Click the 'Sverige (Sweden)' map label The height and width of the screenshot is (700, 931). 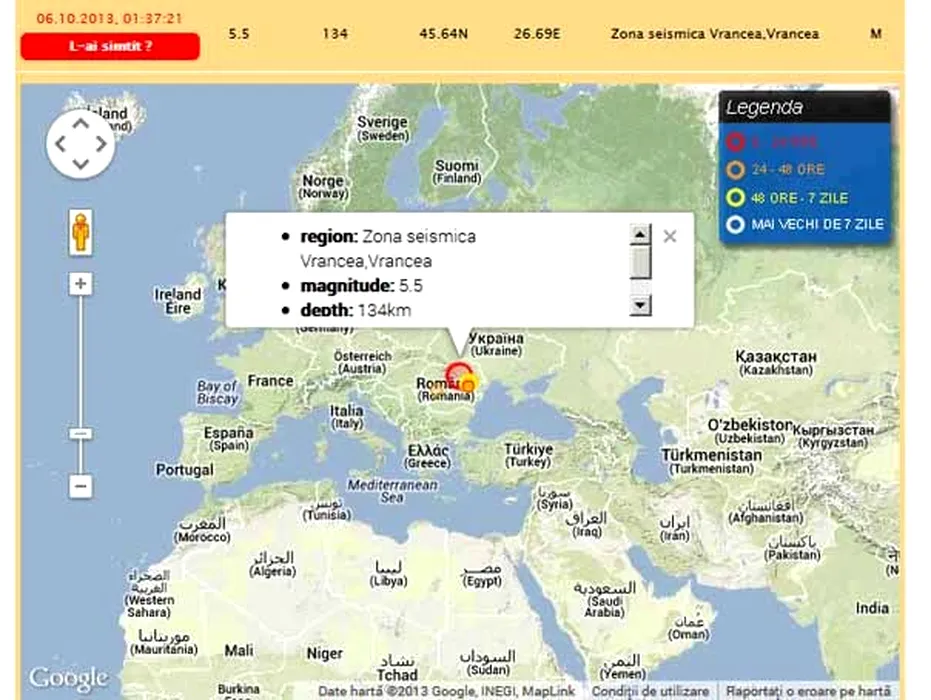tap(383, 128)
